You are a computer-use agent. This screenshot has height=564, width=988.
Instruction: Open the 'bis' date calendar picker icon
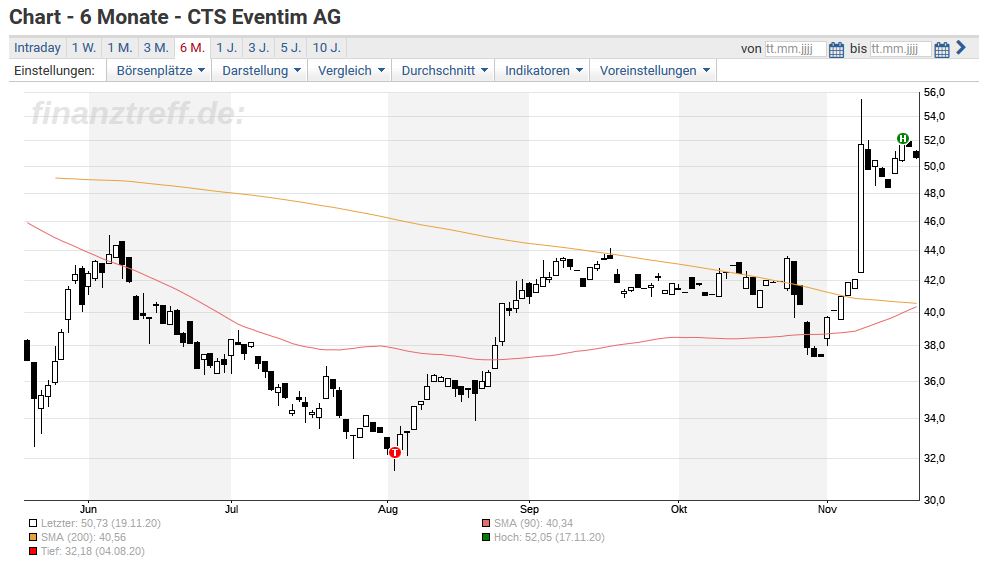click(941, 50)
